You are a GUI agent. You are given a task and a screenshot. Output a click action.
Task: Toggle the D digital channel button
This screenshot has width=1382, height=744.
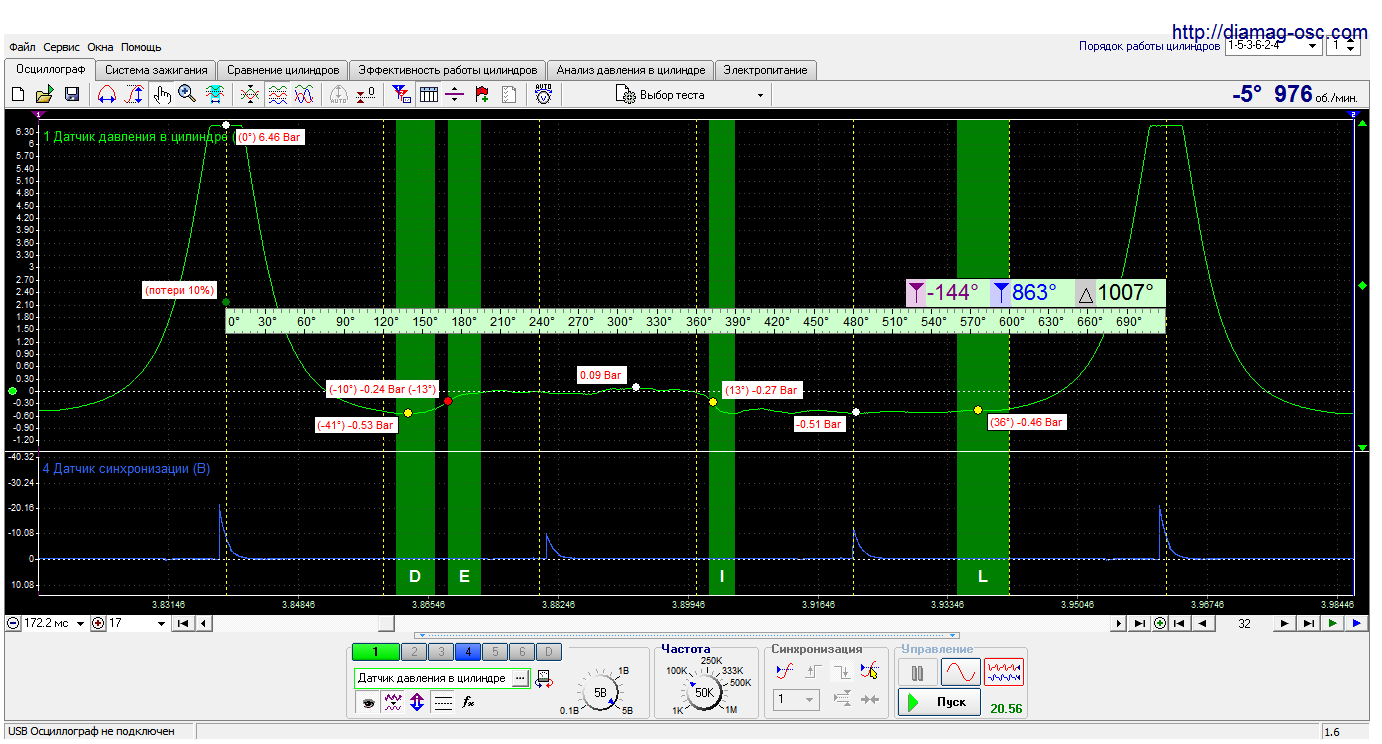[x=549, y=652]
